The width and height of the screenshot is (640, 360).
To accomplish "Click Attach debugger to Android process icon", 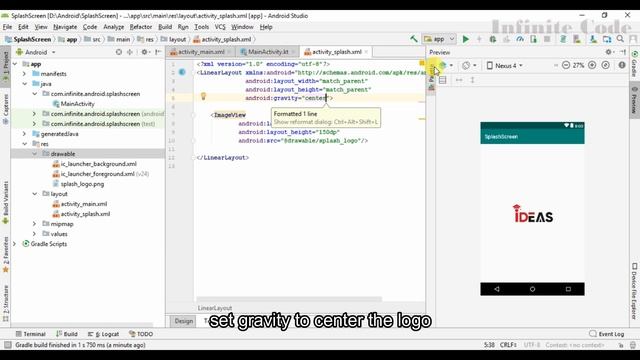I will click(x=533, y=39).
